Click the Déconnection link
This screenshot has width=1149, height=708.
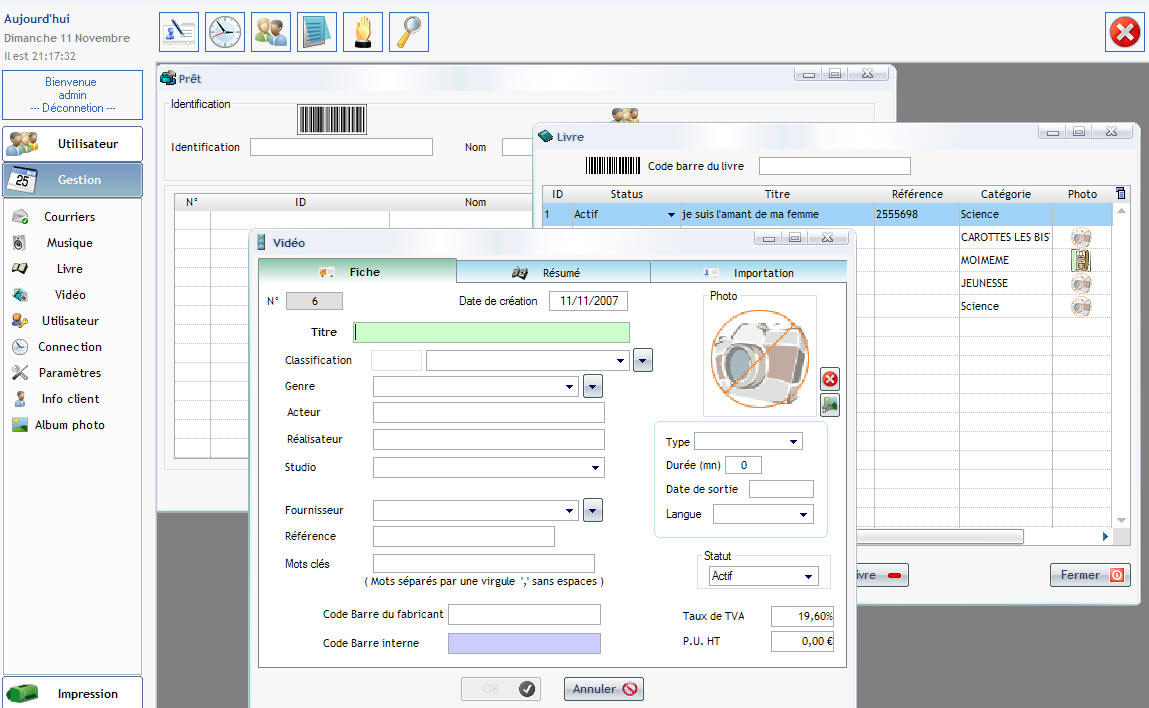click(x=72, y=108)
